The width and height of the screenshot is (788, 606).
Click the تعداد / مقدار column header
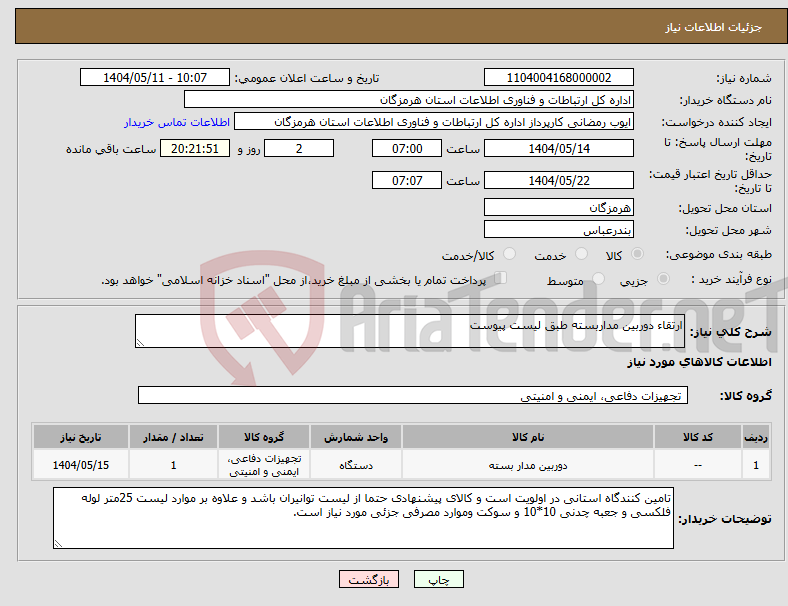(173, 437)
